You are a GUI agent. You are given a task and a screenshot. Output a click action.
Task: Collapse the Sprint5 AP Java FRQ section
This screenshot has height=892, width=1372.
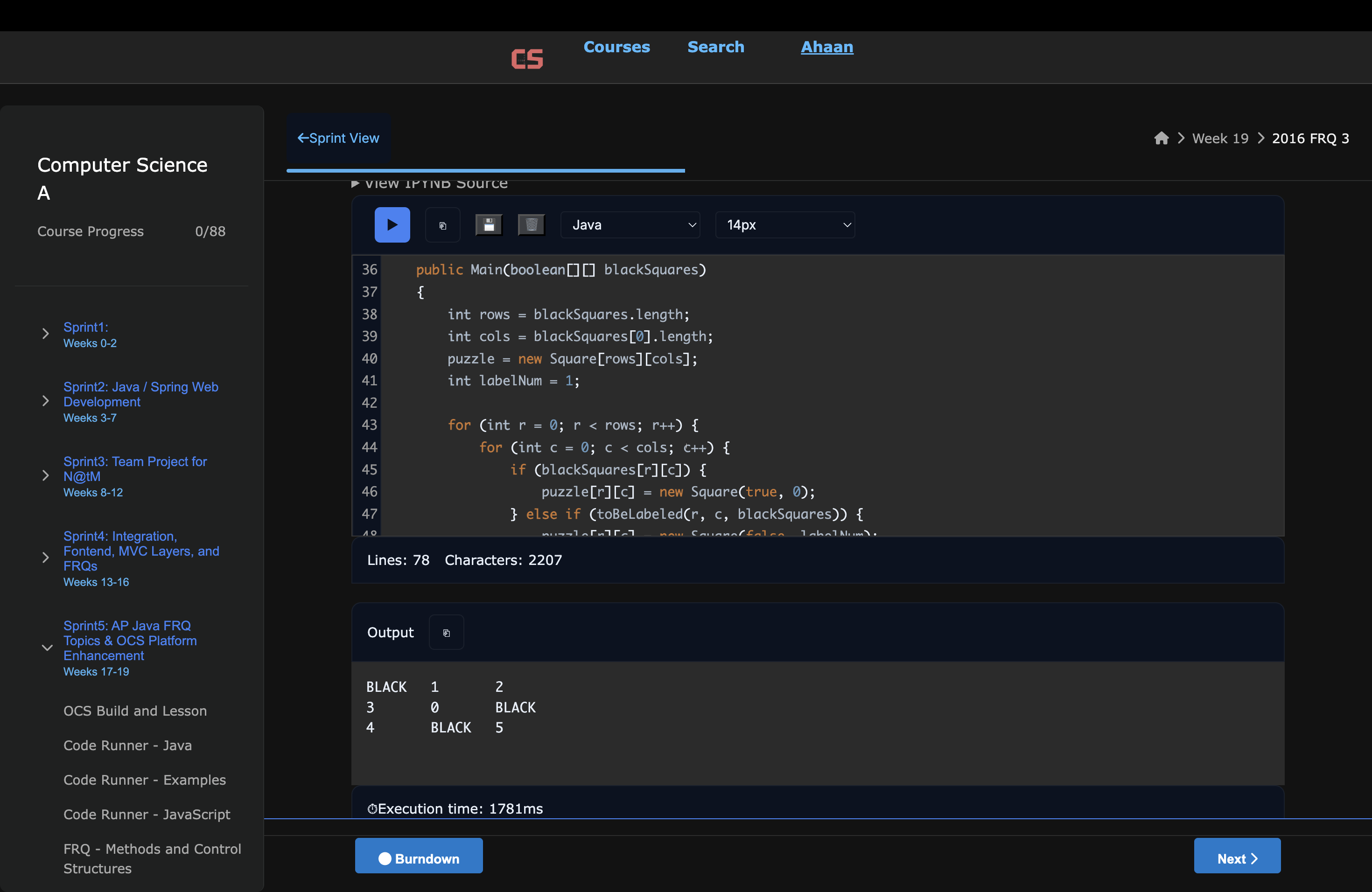(47, 648)
